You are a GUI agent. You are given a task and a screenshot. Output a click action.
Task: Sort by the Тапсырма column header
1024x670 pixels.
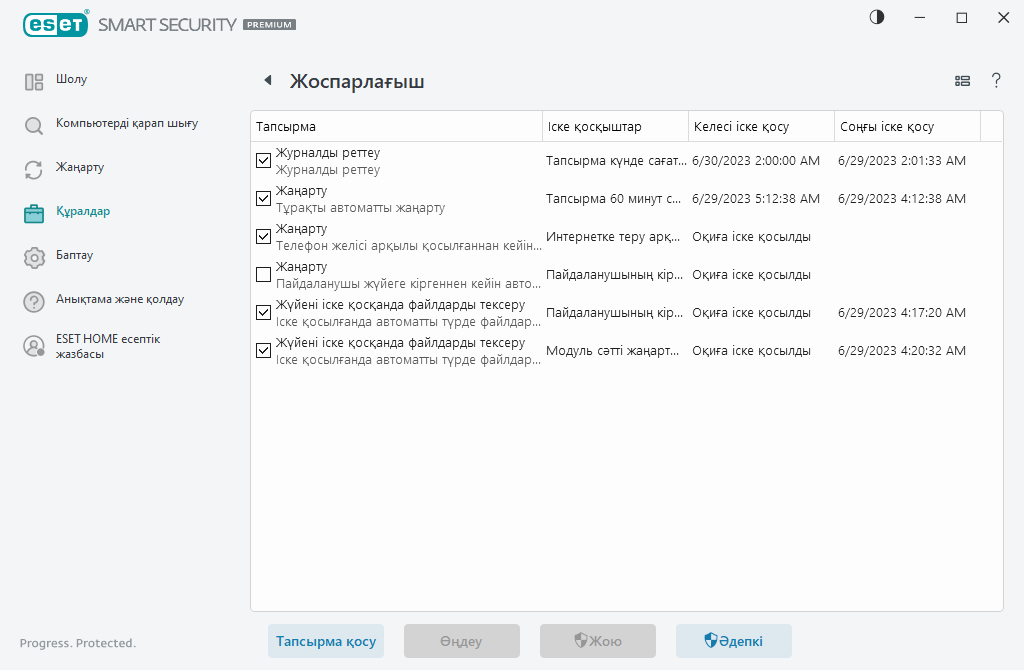click(395, 127)
